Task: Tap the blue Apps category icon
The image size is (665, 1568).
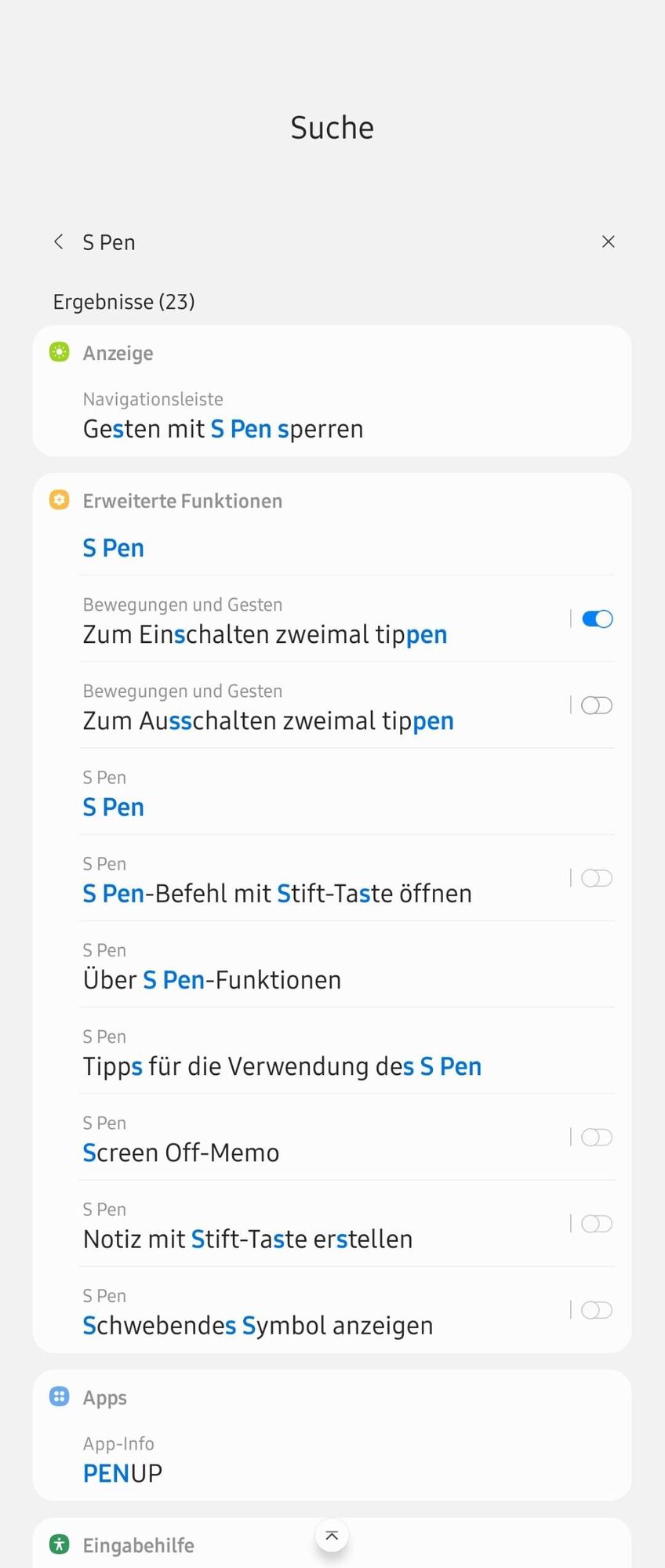Action: coord(60,1396)
